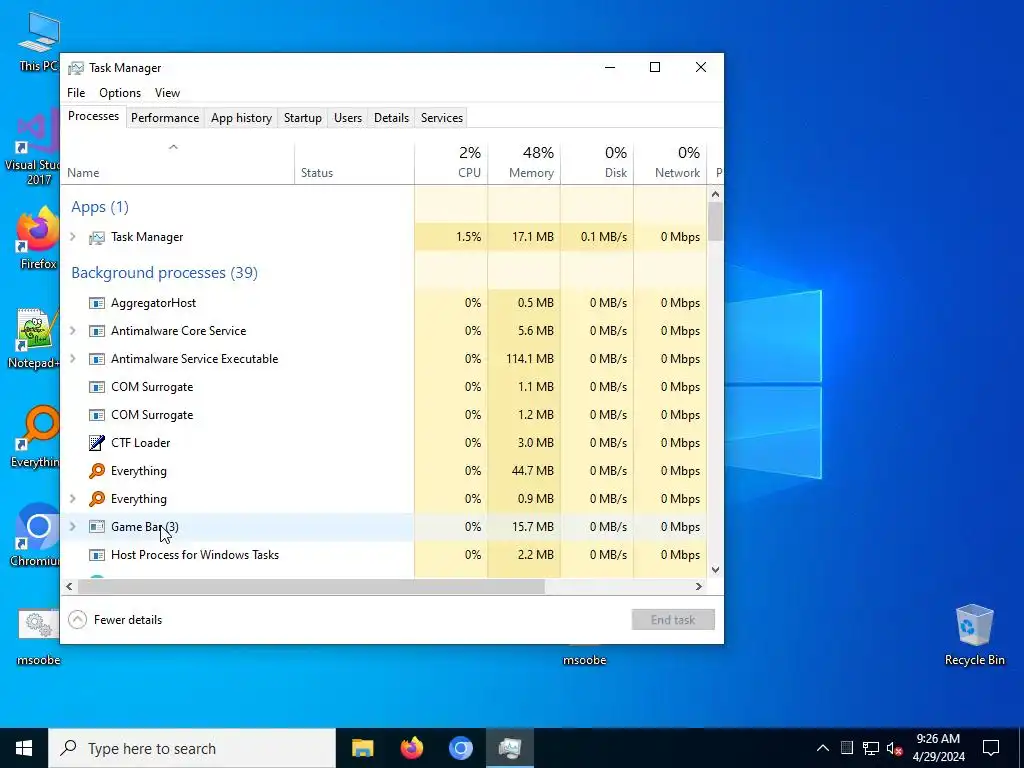1024x768 pixels.
Task: Switch to the App history tab
Action: (x=241, y=118)
